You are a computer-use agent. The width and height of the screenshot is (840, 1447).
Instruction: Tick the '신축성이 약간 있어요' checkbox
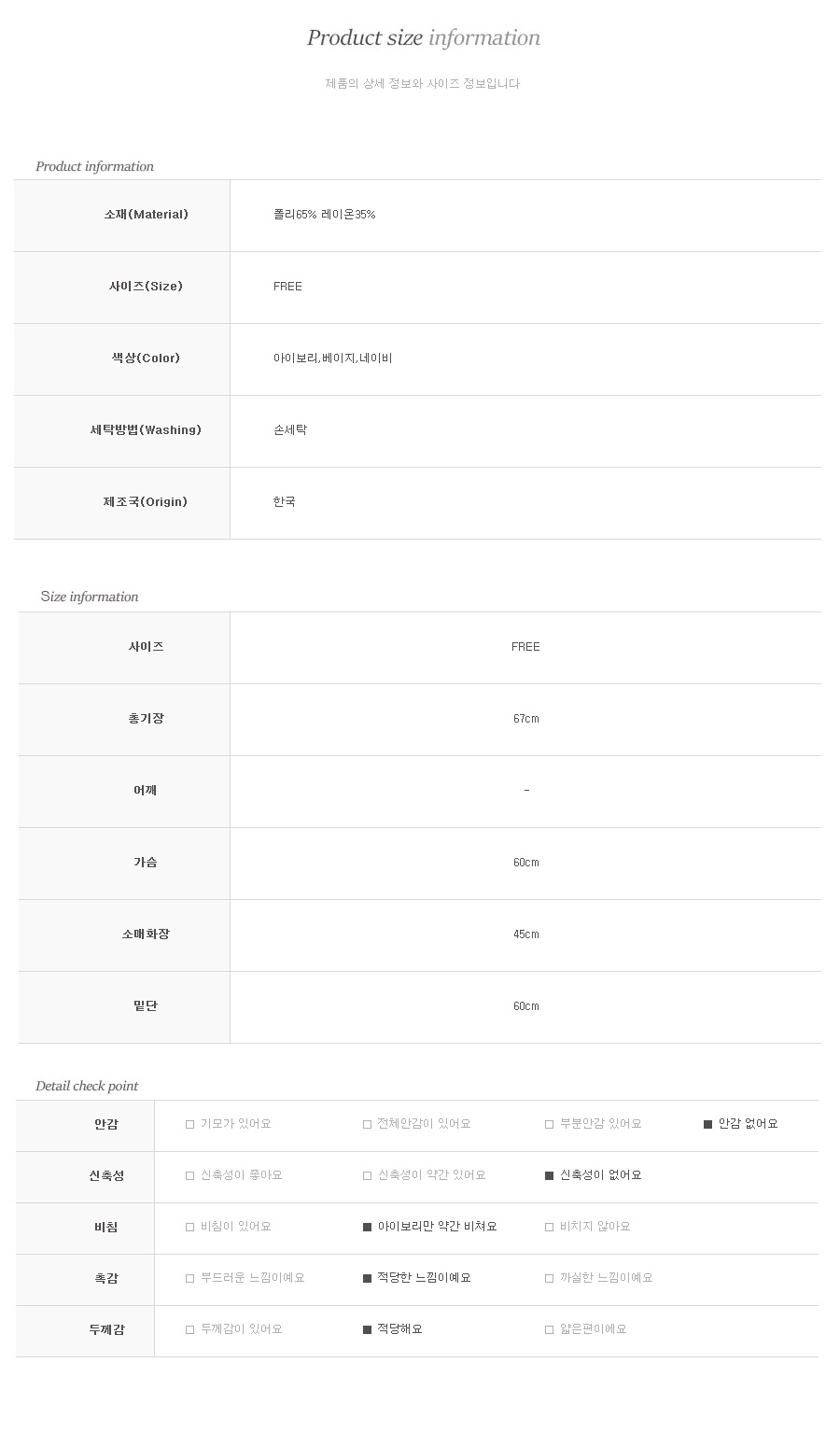click(x=368, y=1175)
